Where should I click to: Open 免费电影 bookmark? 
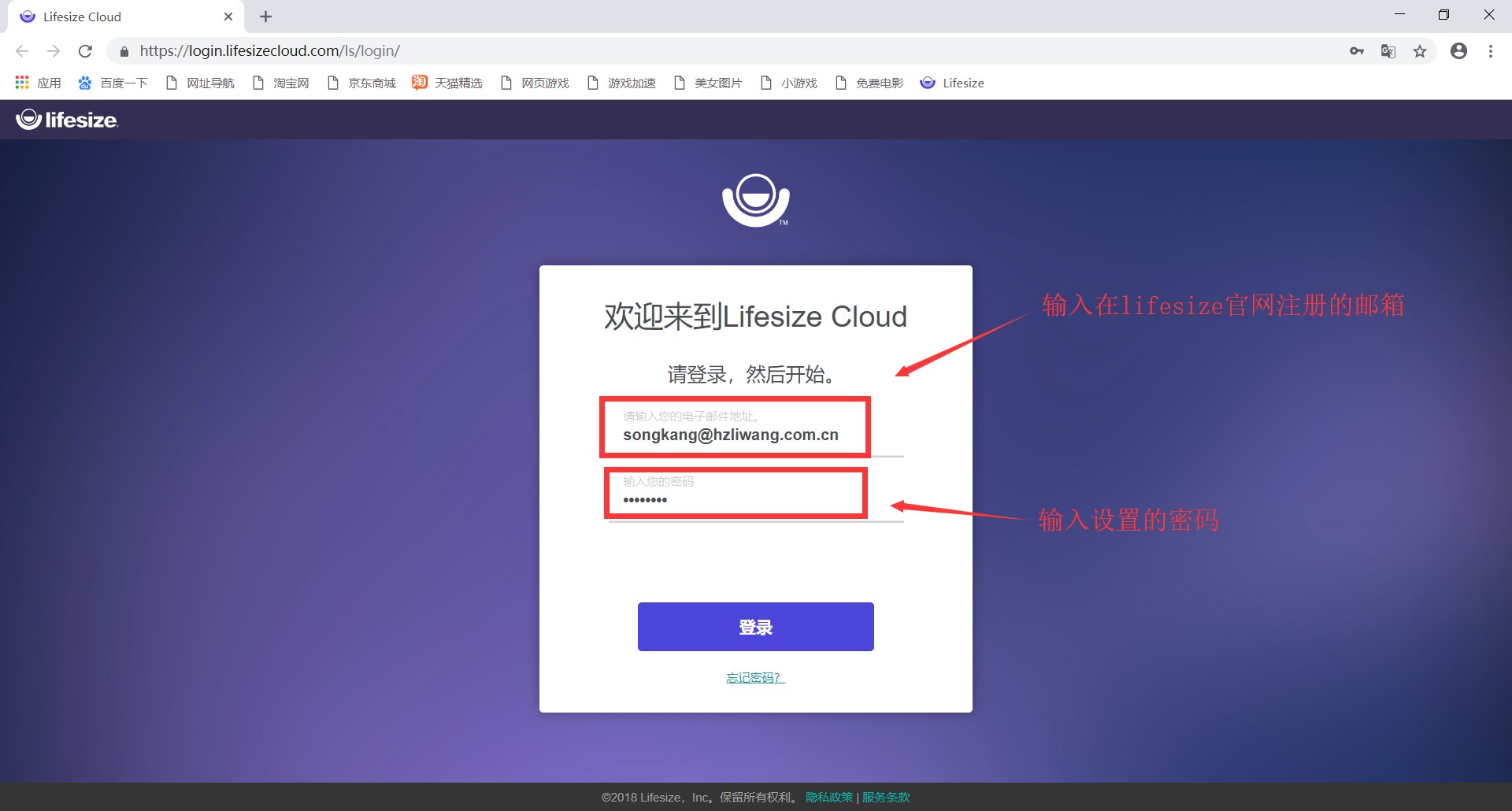[x=869, y=83]
